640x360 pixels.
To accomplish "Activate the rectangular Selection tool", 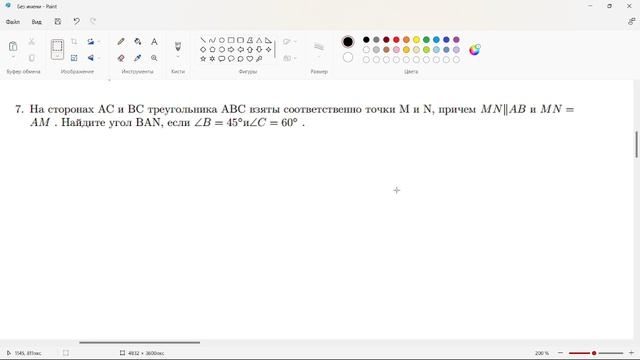I will 57,46.
